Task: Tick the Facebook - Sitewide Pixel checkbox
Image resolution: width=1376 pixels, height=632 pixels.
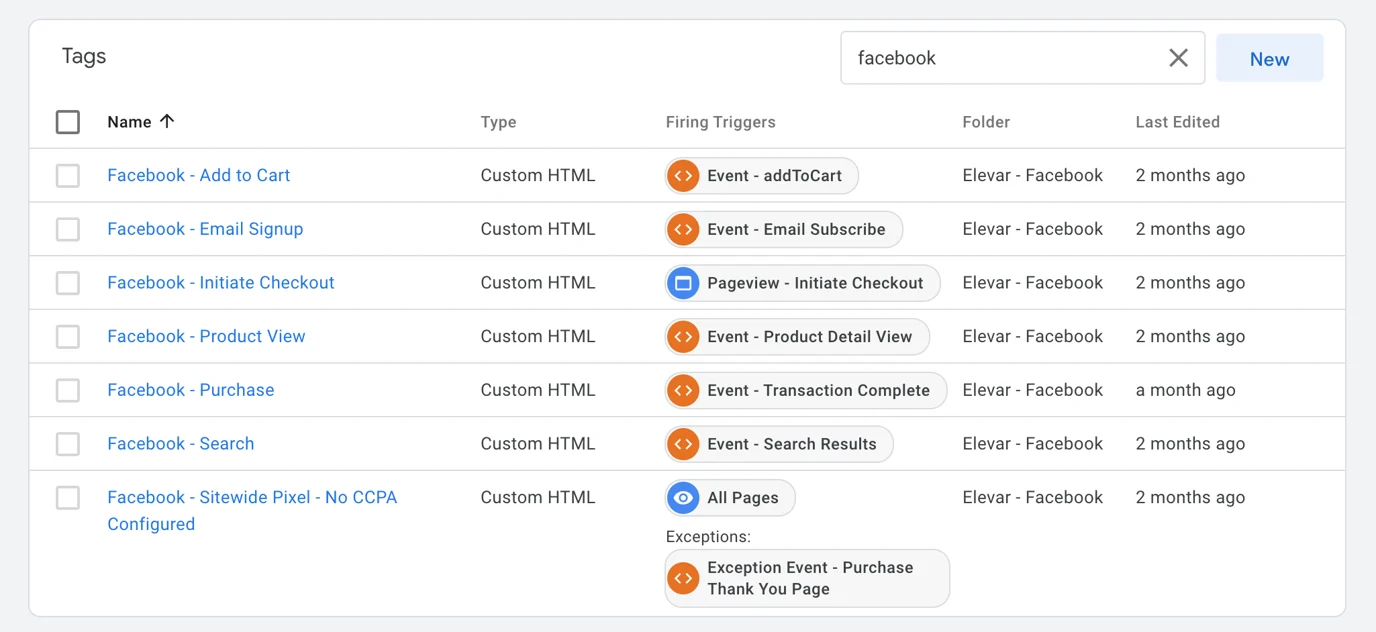Action: (x=68, y=498)
